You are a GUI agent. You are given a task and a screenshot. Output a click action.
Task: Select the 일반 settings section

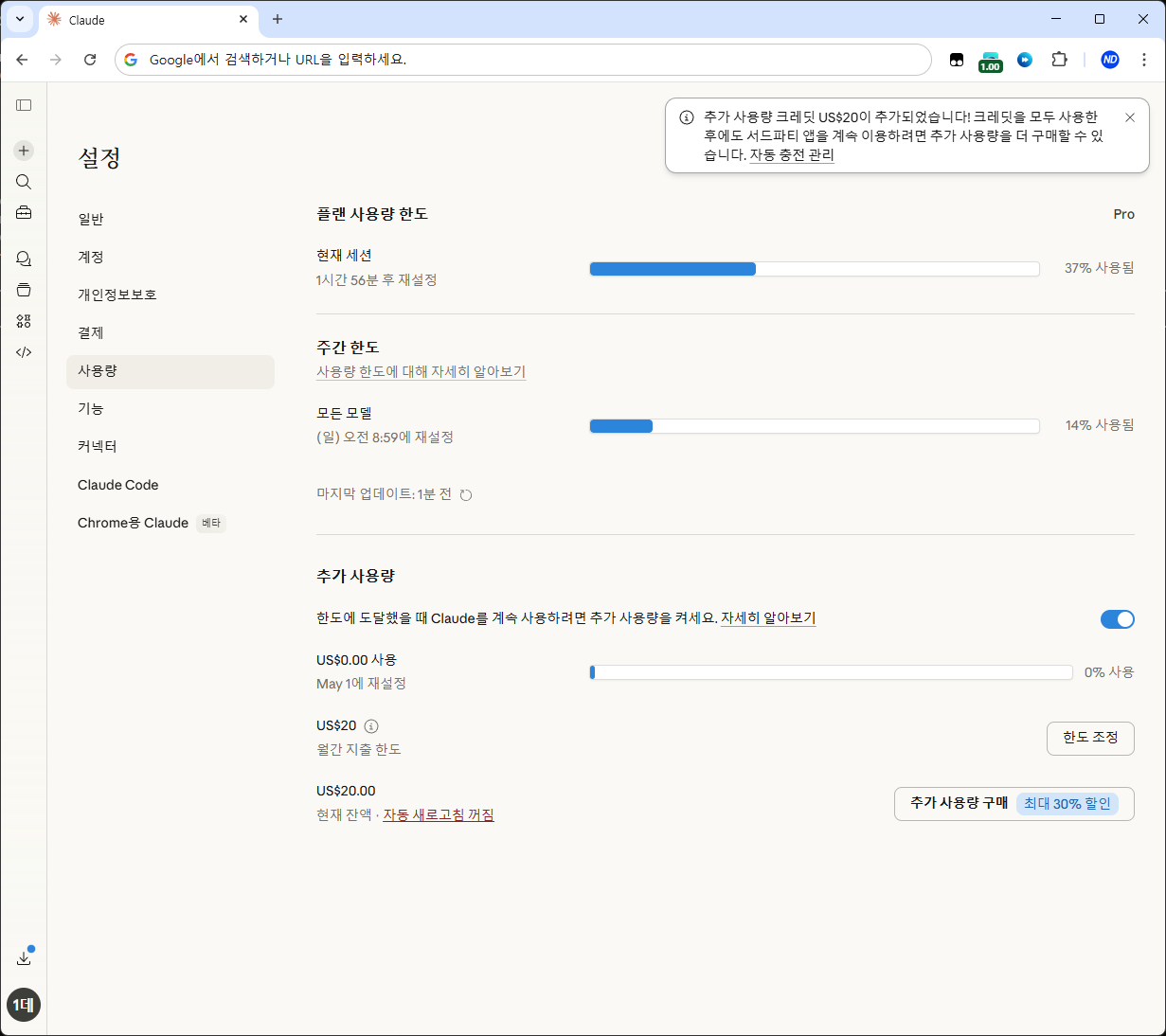(x=170, y=220)
